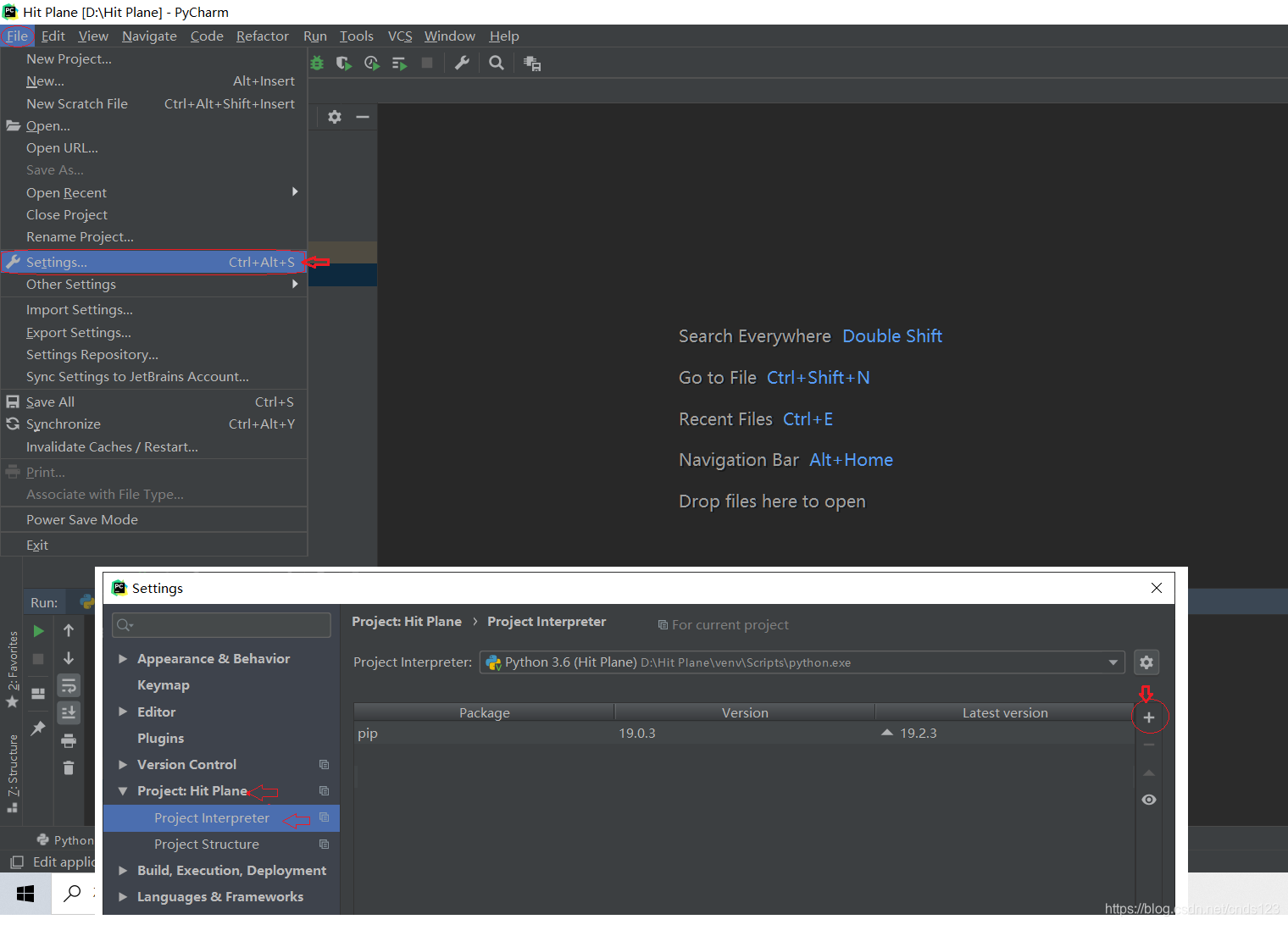Click Stop square in Run panel
1288x925 pixels.
(38, 659)
